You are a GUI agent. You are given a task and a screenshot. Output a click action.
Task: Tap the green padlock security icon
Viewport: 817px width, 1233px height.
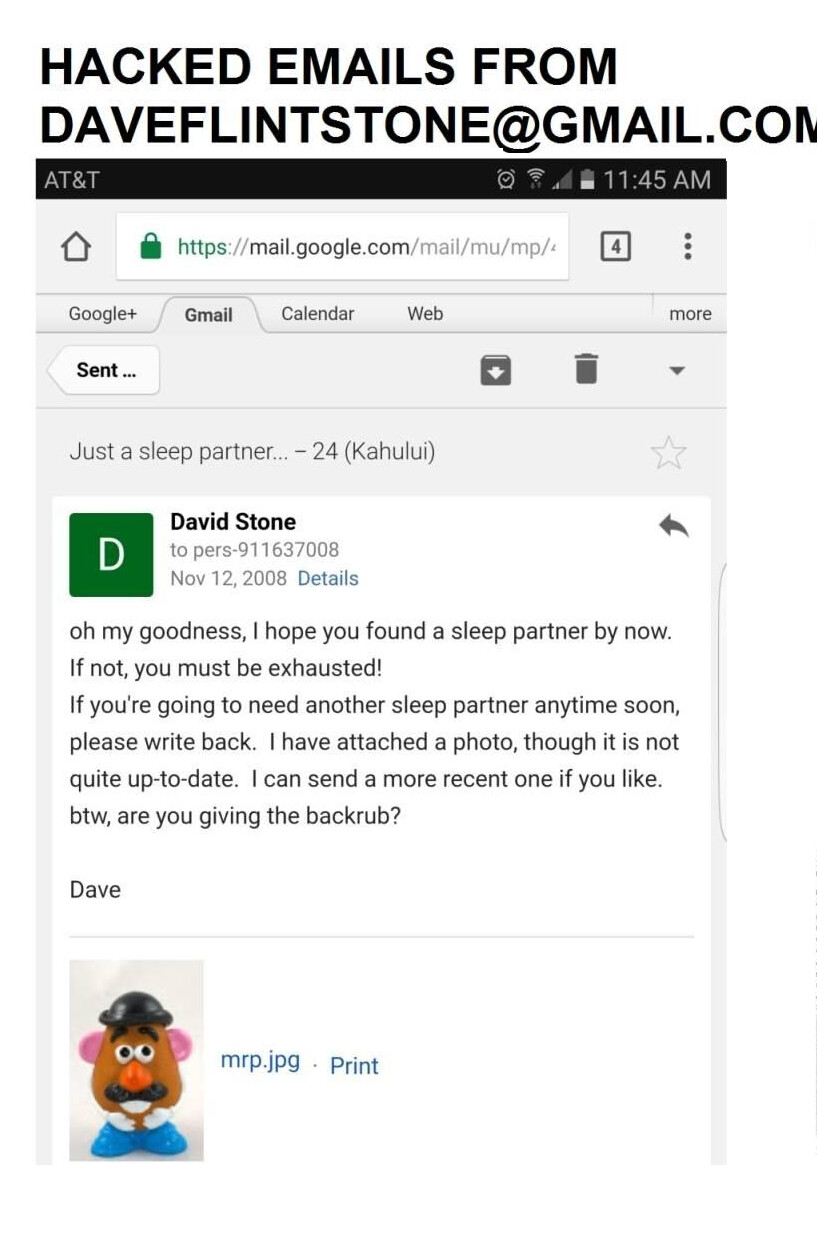coord(151,246)
